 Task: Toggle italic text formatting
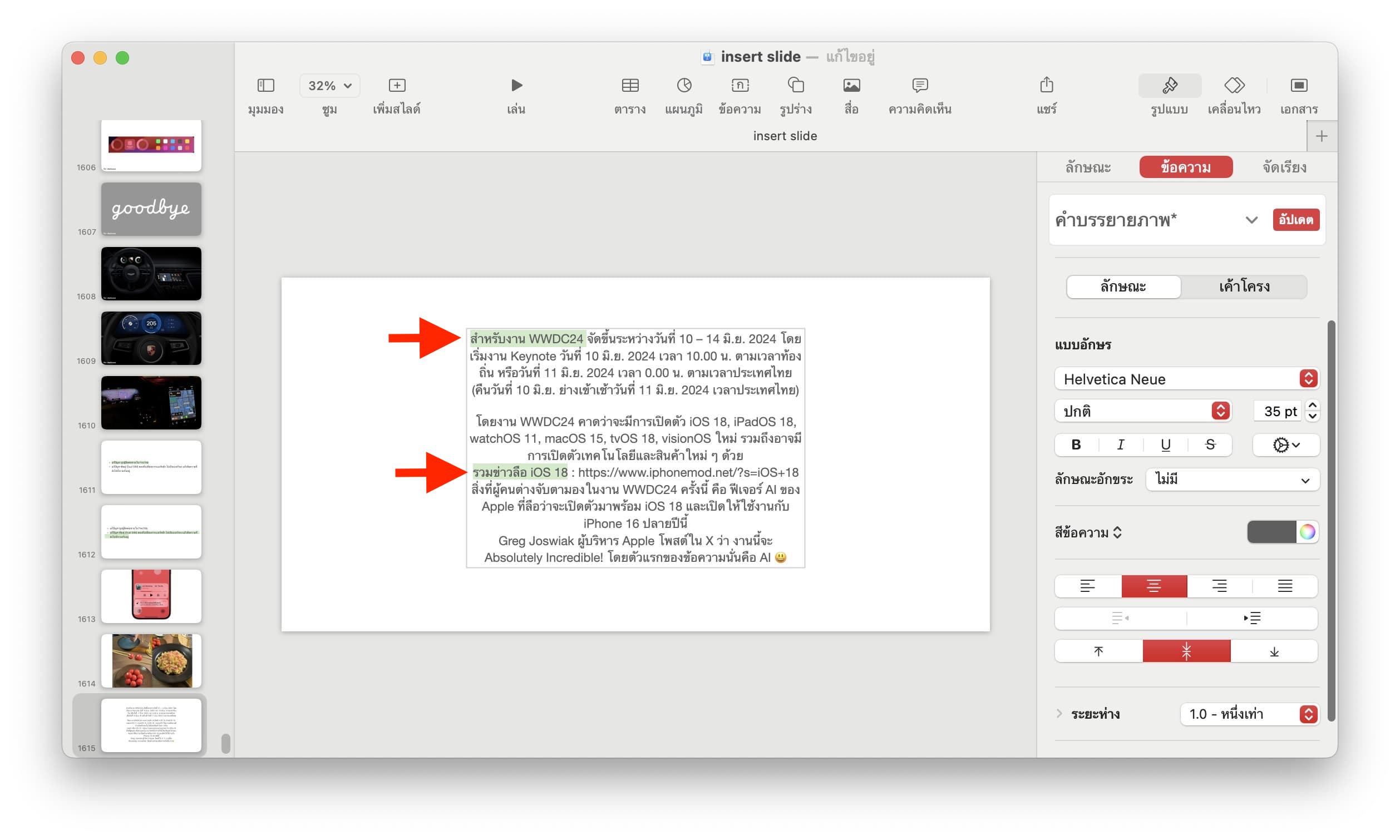point(1120,445)
